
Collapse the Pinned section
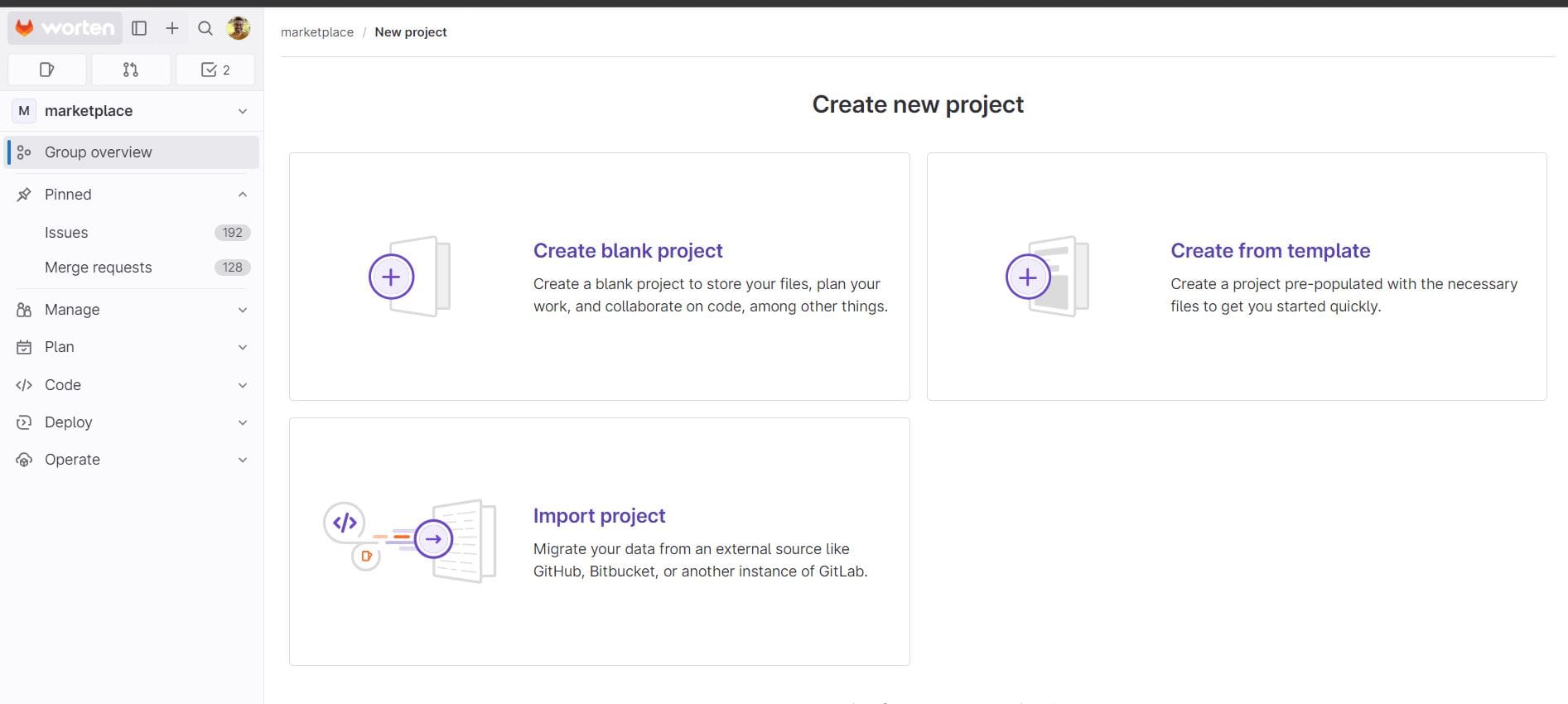click(242, 195)
